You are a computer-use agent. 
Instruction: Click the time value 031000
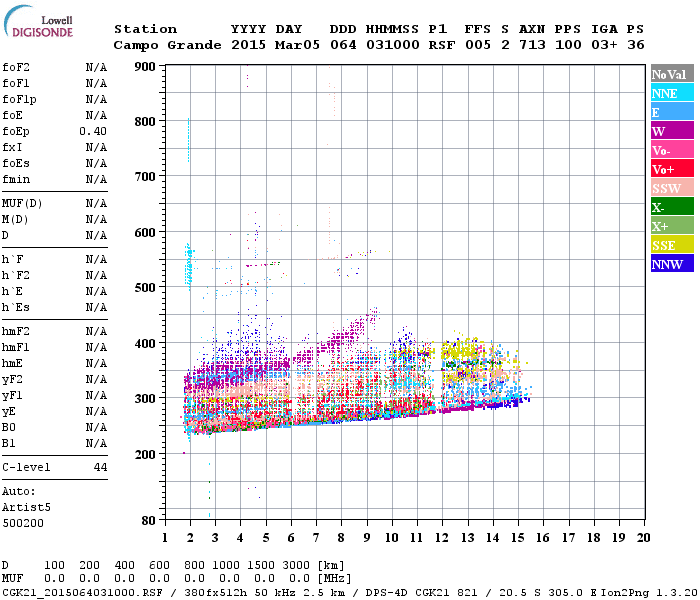point(393,45)
